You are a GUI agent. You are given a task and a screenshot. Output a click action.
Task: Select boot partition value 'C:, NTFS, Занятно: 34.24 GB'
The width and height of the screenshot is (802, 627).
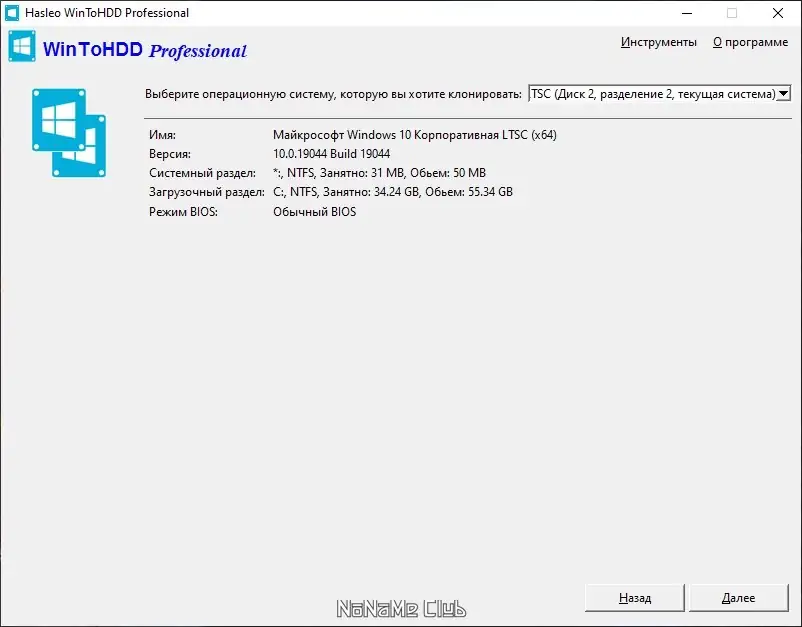[347, 192]
